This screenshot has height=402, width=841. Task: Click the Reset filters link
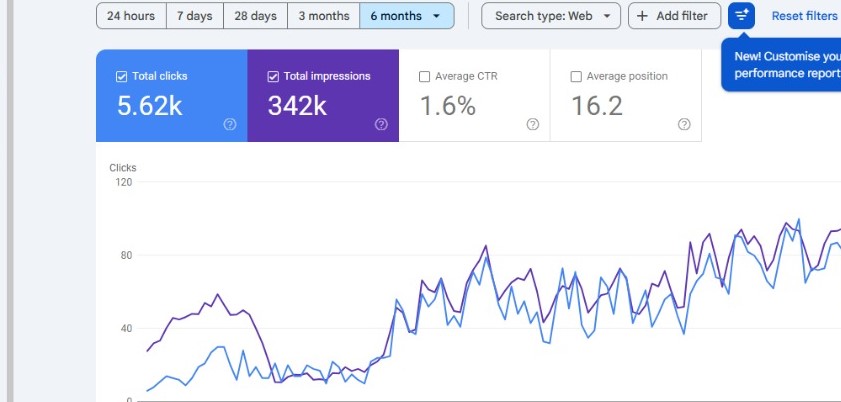point(804,16)
